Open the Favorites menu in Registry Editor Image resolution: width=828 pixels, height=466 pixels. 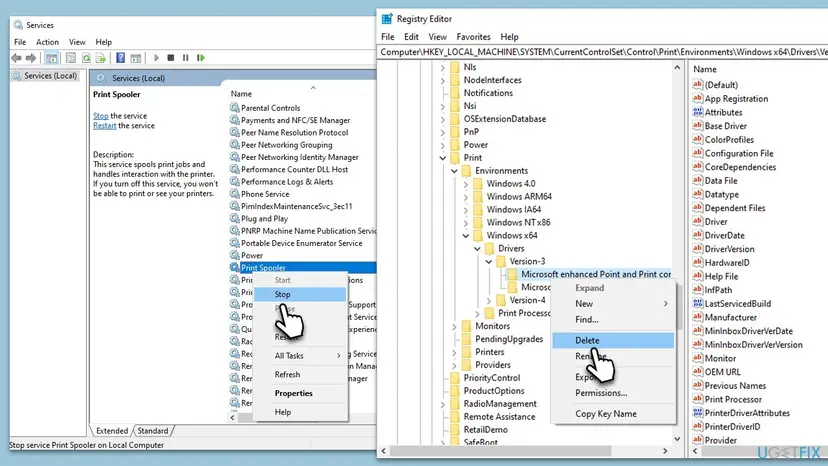click(473, 36)
